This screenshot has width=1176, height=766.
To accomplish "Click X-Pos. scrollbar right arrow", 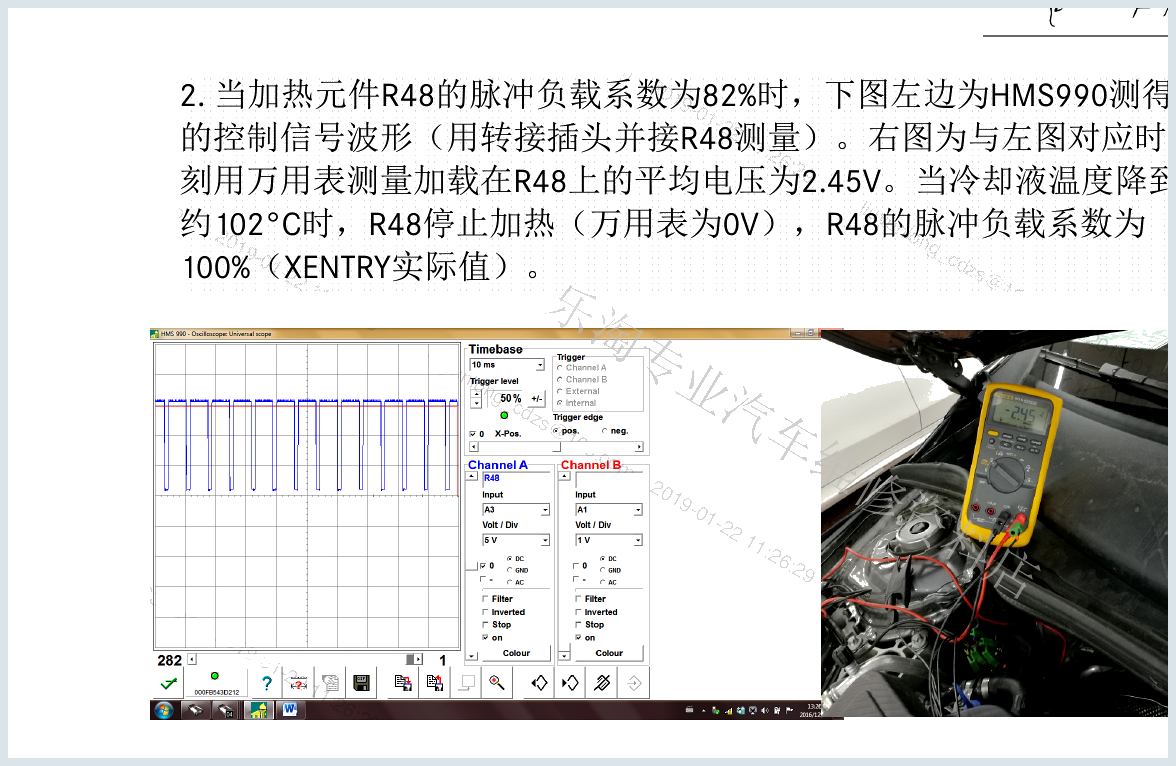I will point(639,447).
